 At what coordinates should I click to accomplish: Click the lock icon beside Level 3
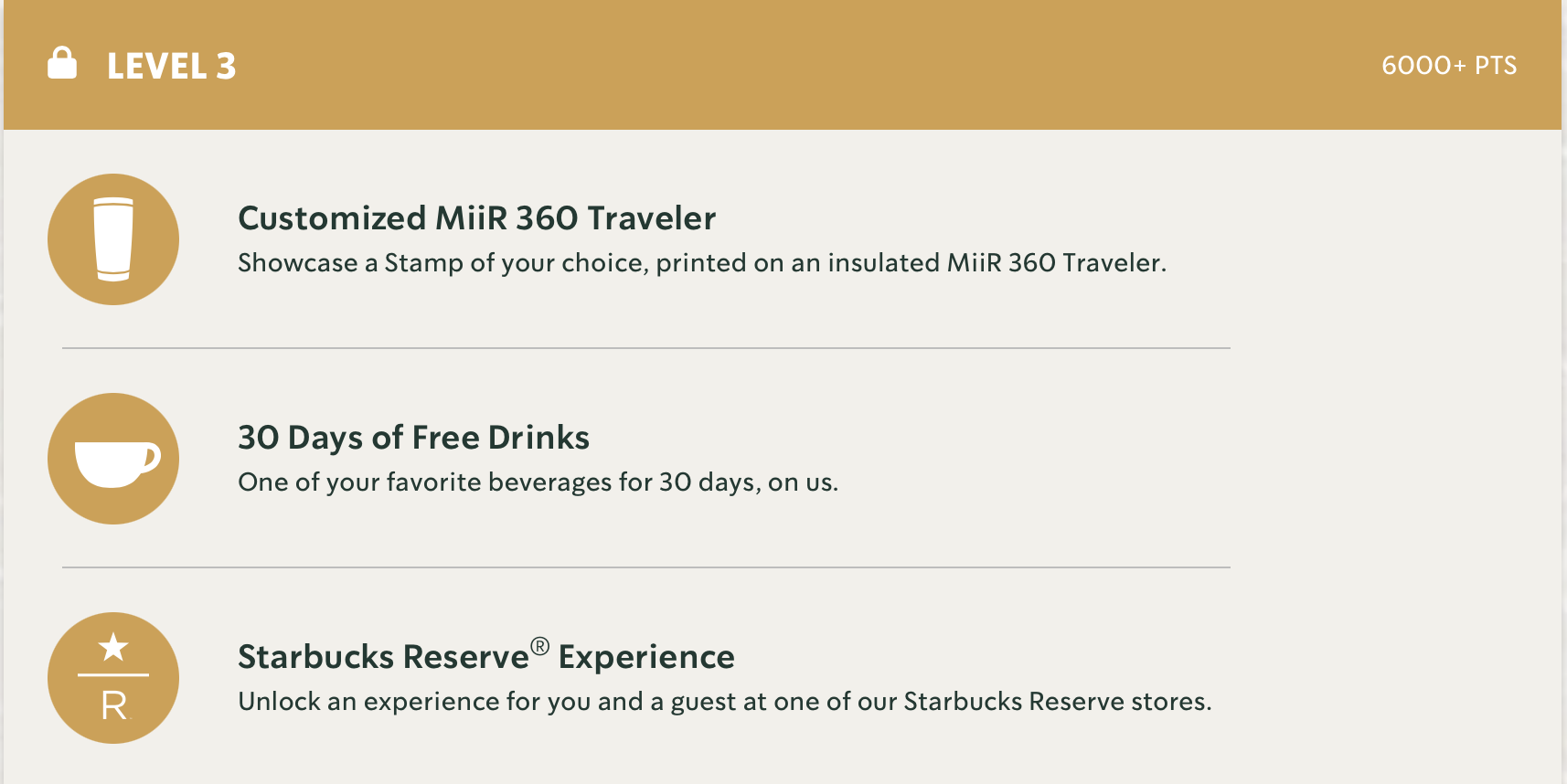(62, 64)
